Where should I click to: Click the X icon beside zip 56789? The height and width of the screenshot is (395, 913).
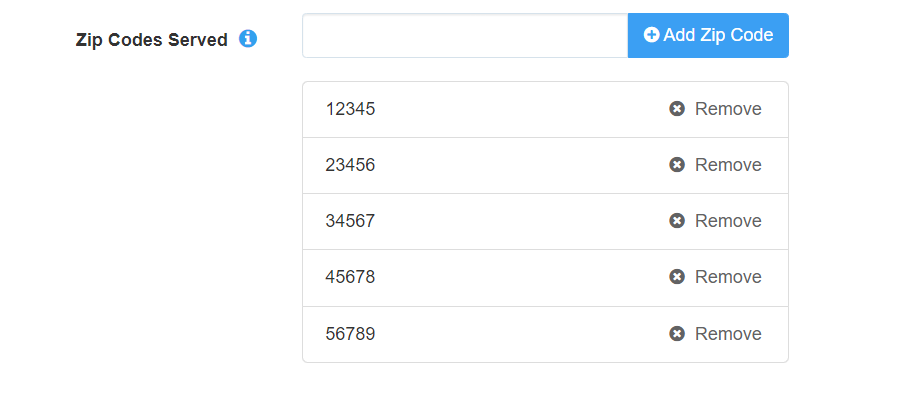(677, 334)
